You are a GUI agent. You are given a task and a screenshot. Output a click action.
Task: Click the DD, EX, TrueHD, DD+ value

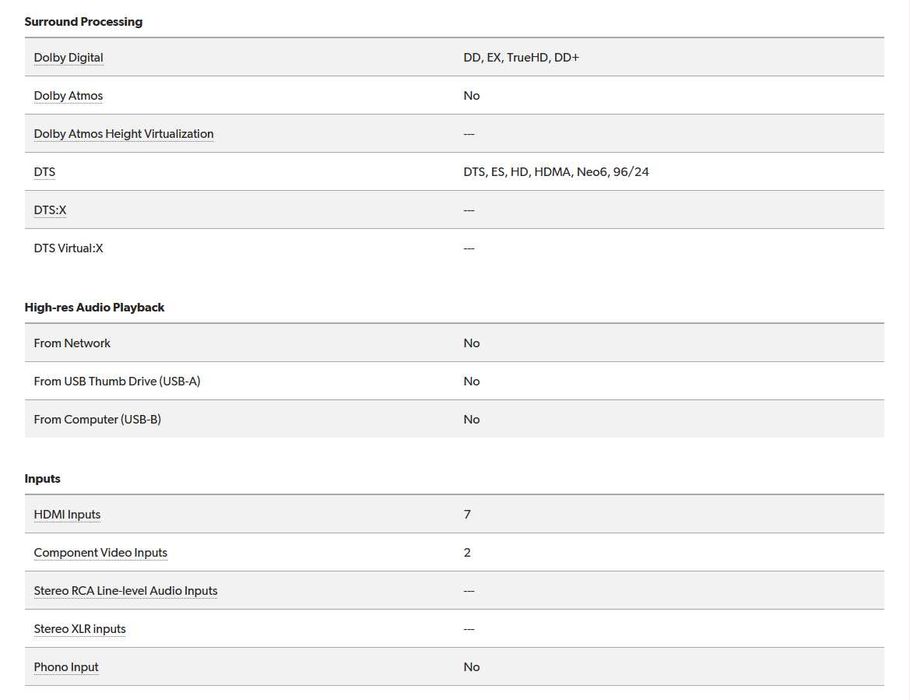click(521, 58)
